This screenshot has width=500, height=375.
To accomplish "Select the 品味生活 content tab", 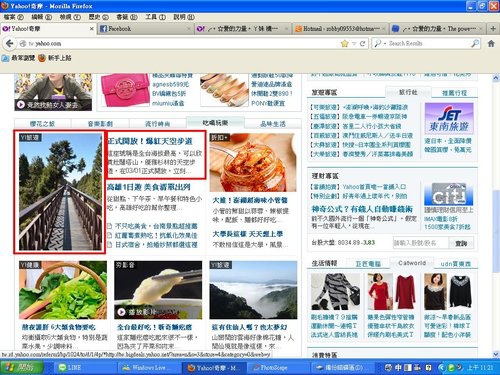I will coord(273,124).
